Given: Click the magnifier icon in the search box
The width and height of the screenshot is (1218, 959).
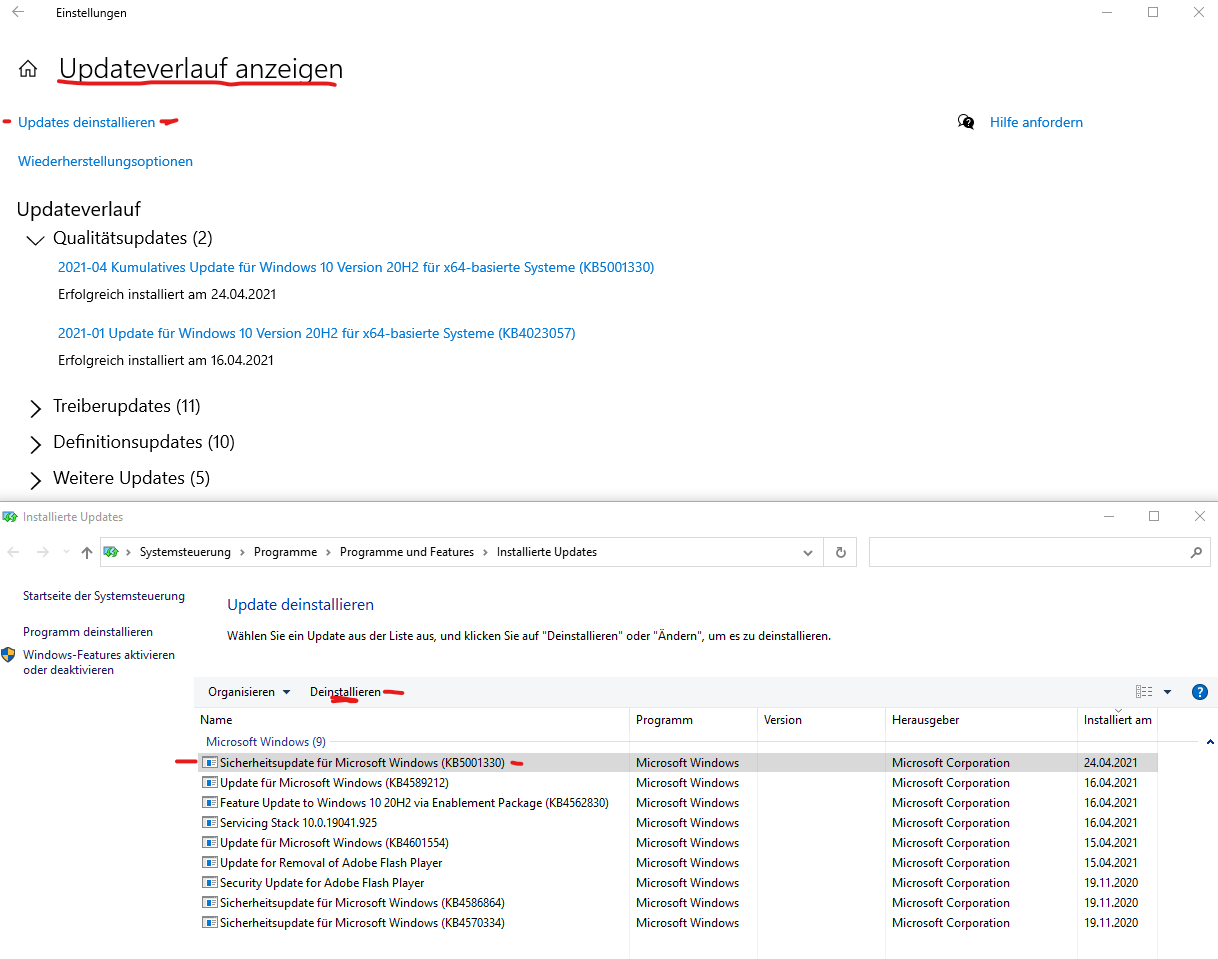Looking at the screenshot, I should (x=1196, y=552).
